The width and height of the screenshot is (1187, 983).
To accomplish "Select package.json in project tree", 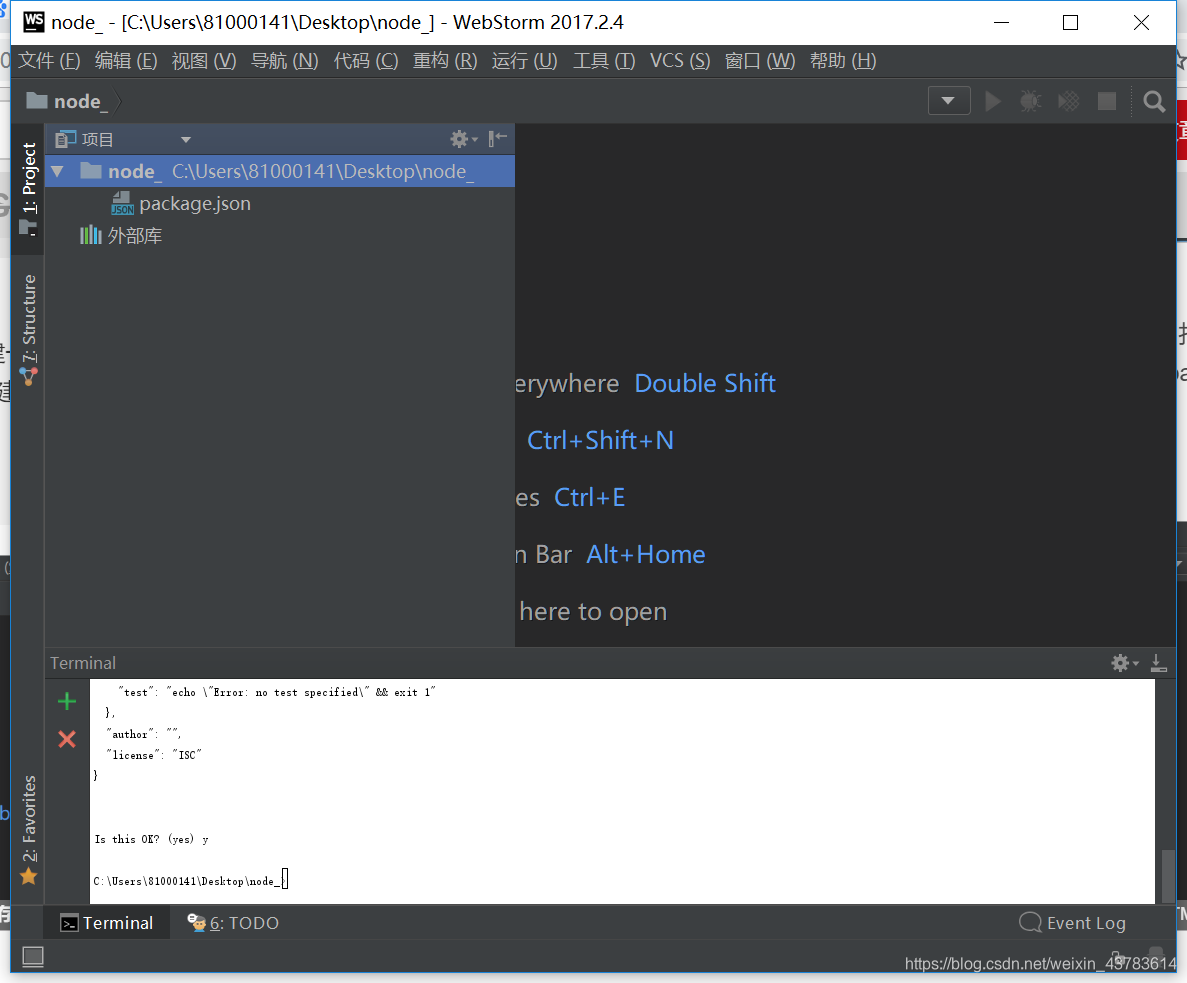I will (x=181, y=204).
